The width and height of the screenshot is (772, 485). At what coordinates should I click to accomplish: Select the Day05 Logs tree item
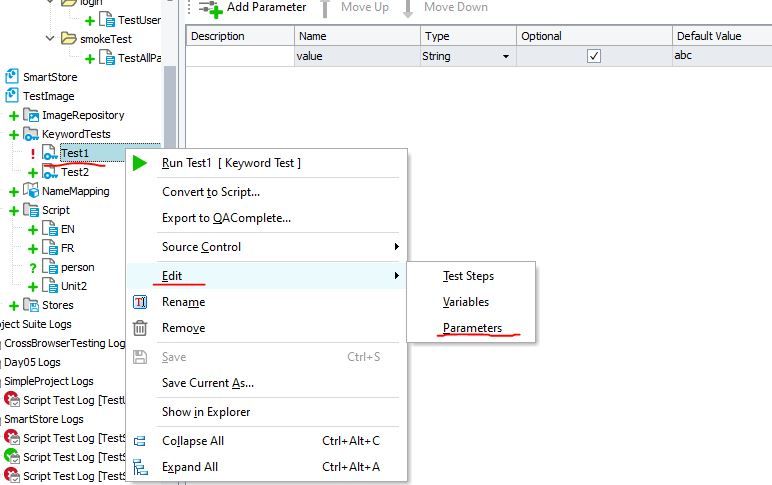(x=32, y=362)
